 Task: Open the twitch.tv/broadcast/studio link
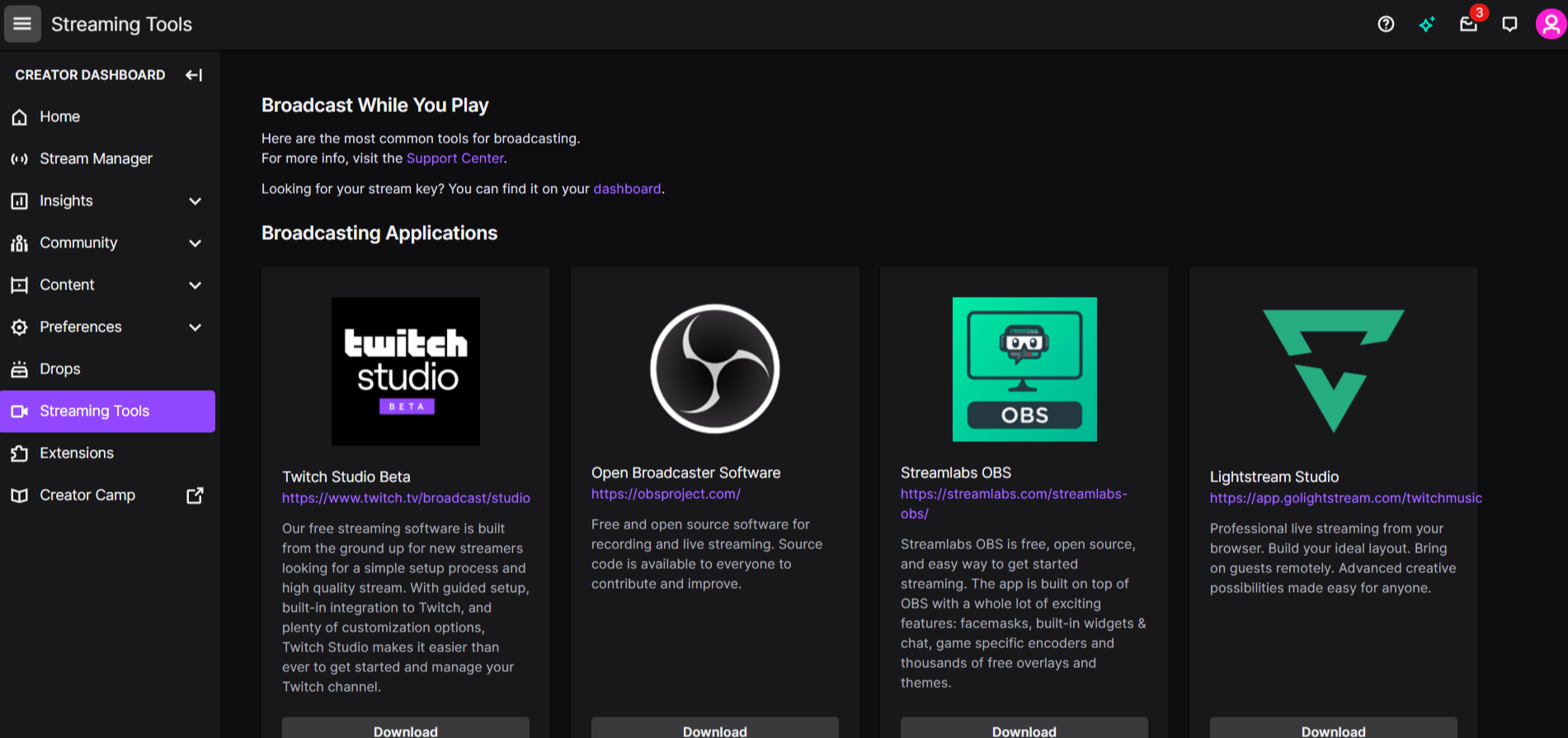406,498
